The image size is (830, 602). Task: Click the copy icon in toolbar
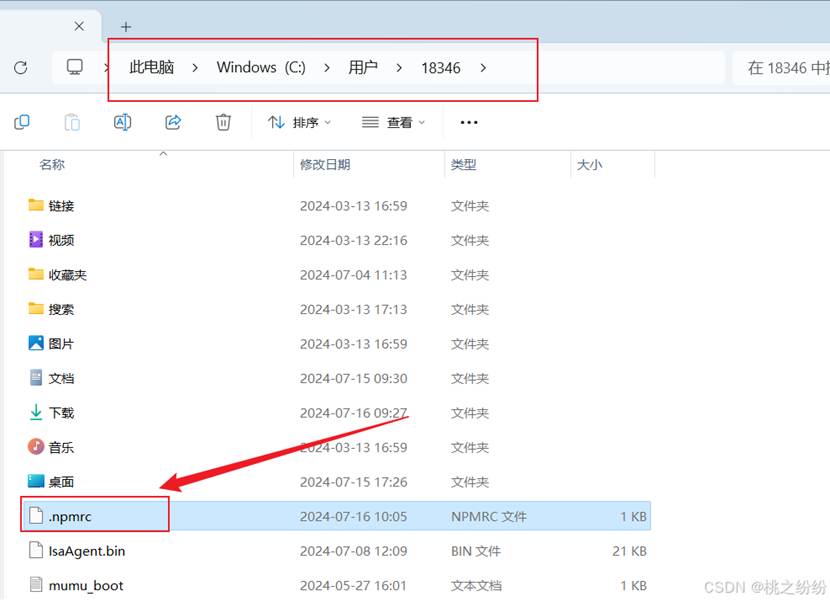tap(22, 122)
